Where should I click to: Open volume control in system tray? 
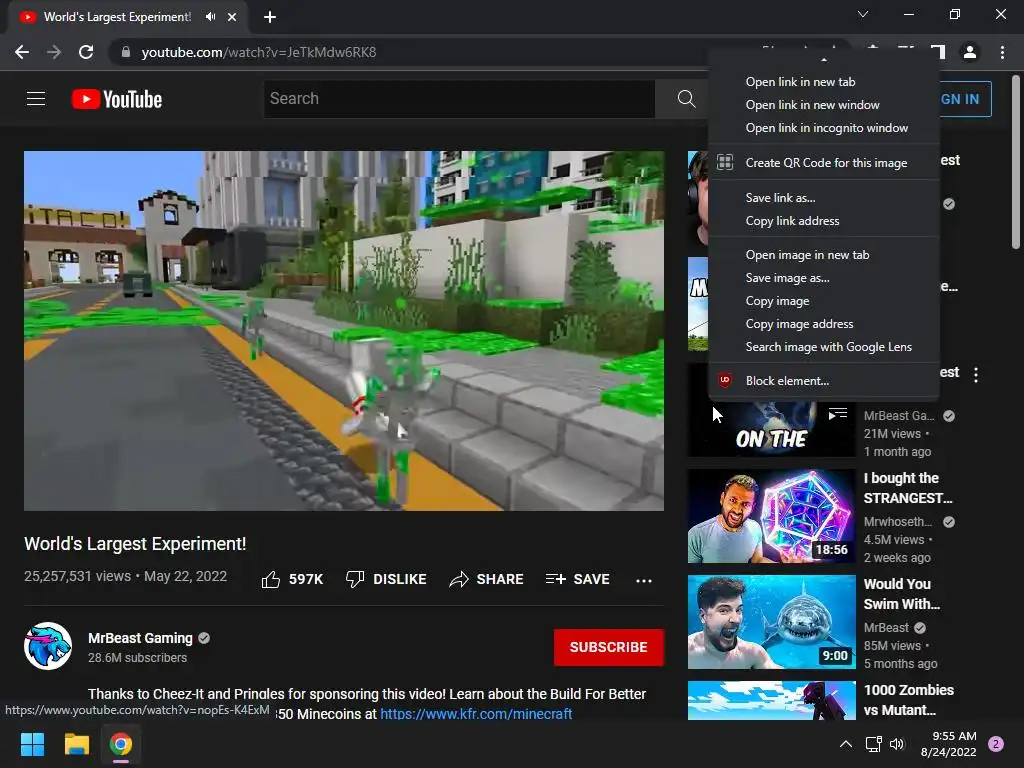tap(898, 744)
